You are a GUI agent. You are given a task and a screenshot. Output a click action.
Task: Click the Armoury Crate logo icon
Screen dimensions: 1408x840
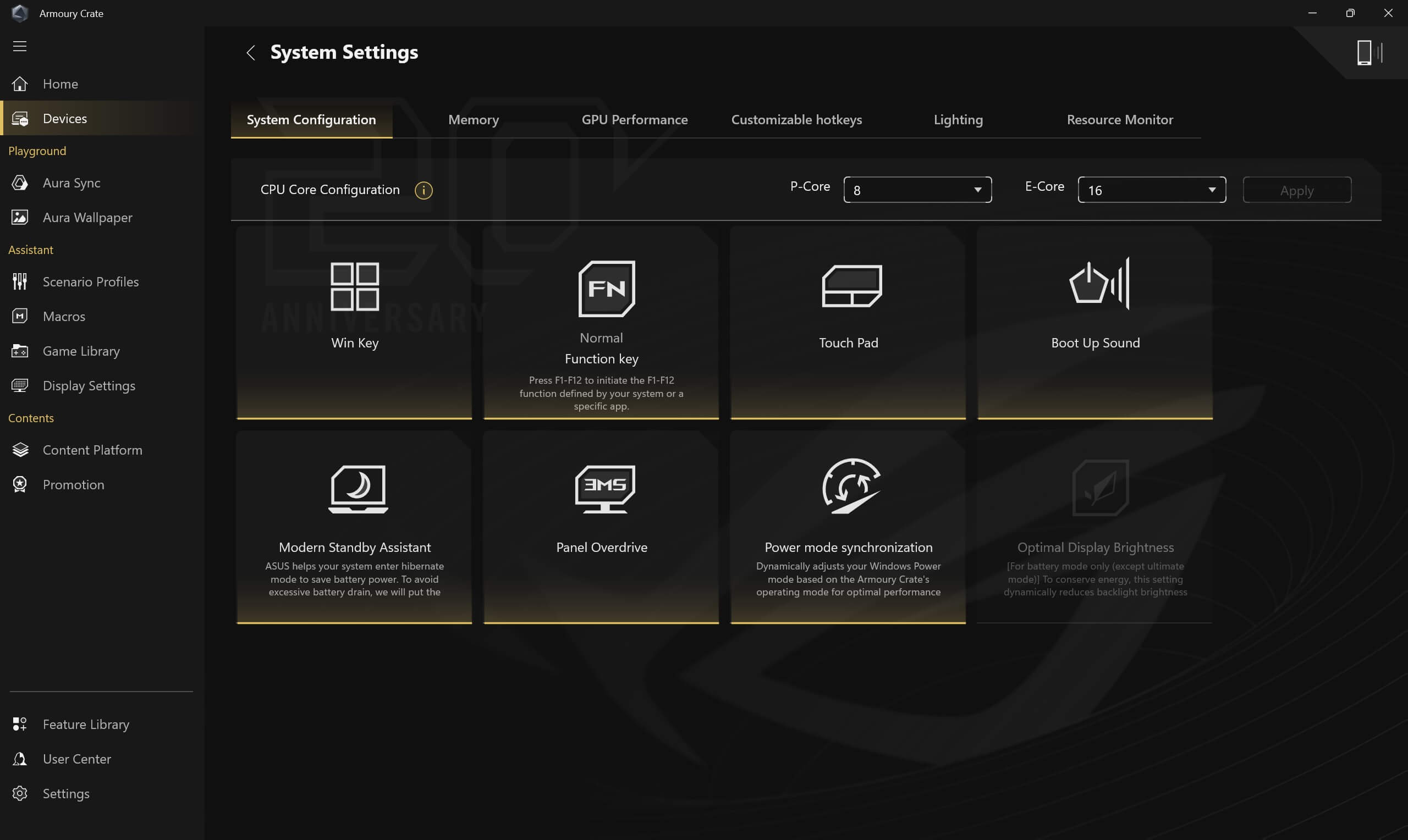click(x=20, y=13)
